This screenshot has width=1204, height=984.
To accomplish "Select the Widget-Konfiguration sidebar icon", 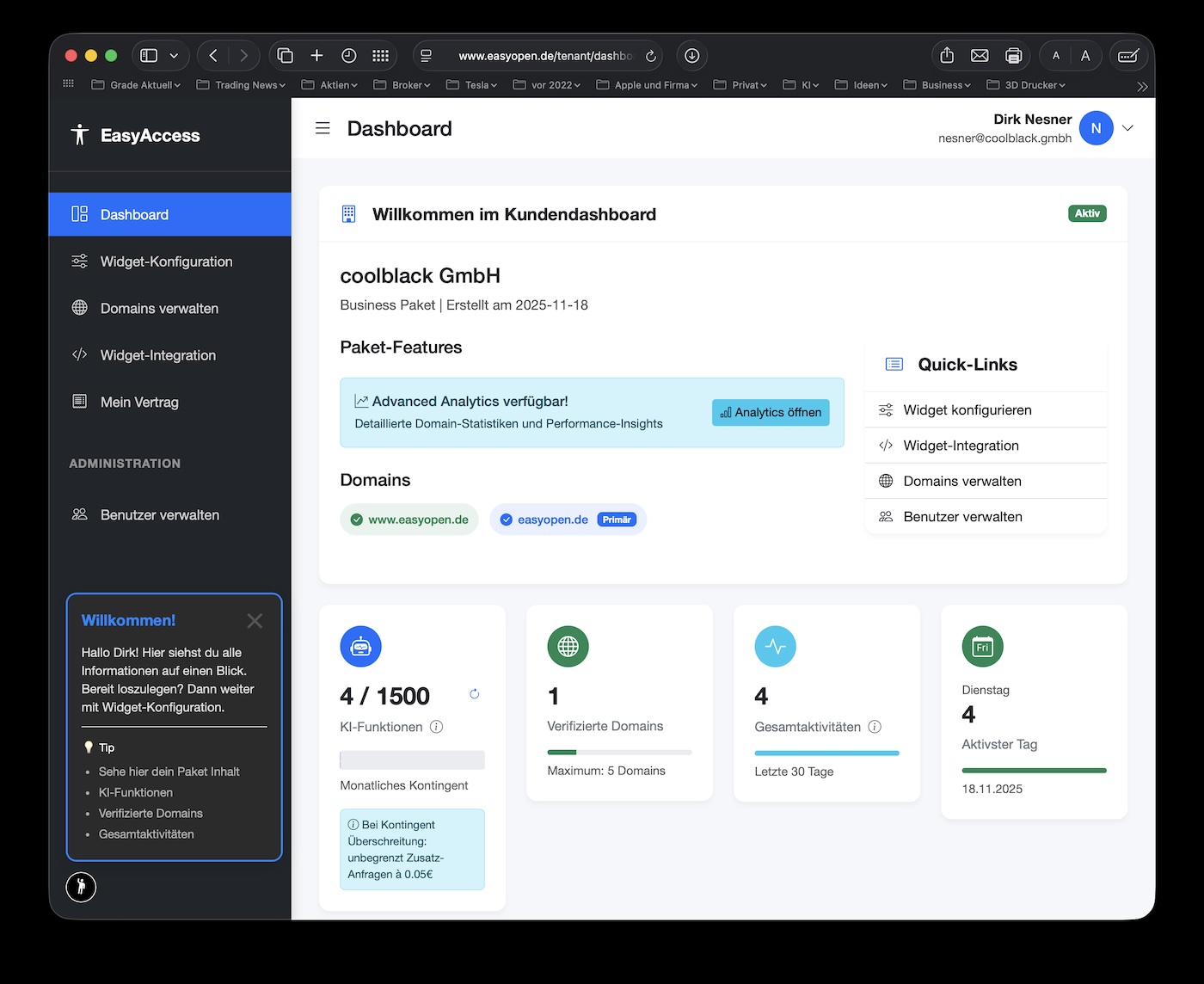I will [x=79, y=261].
